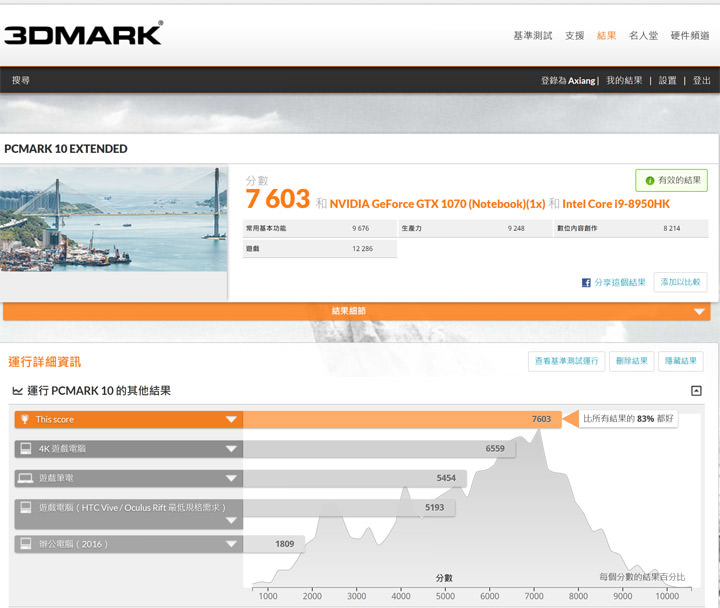720x608 pixels.
Task: Click the 登出 link
Action: click(701, 80)
